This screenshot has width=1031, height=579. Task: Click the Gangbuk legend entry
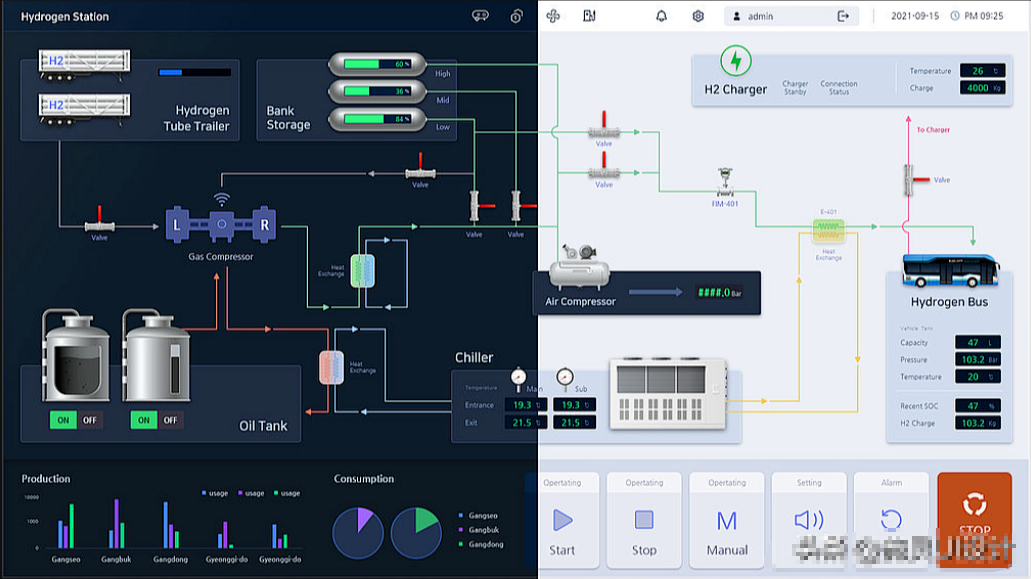pos(479,530)
